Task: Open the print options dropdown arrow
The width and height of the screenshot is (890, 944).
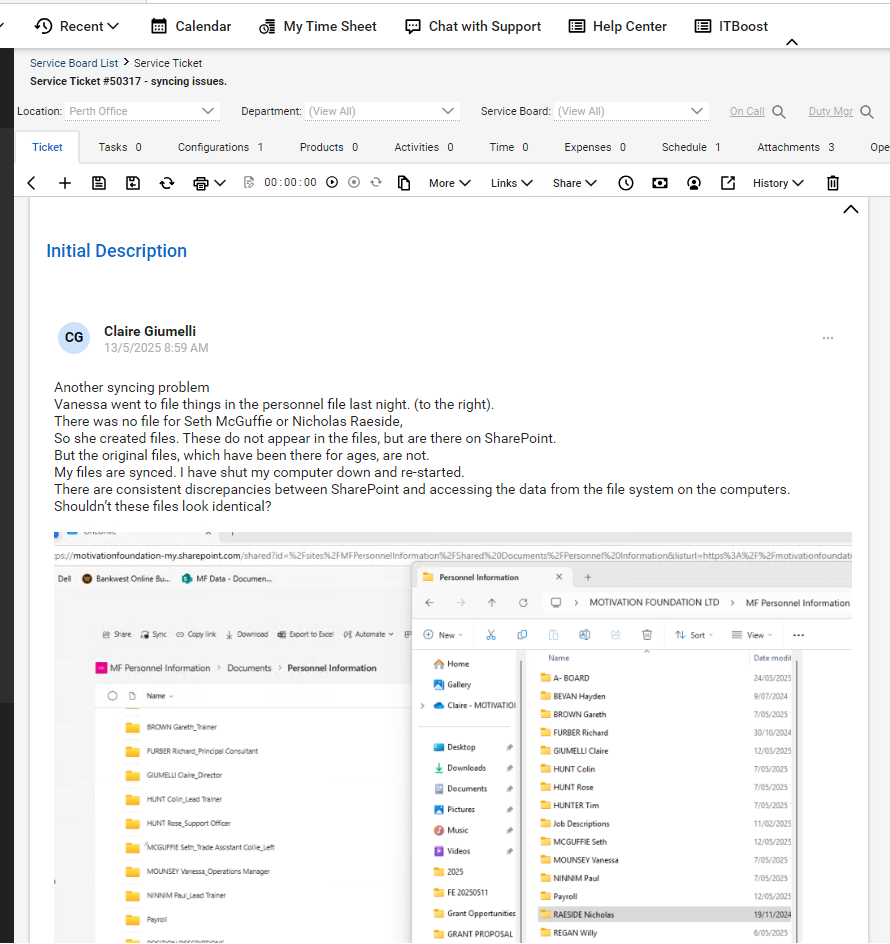Action: (220, 183)
